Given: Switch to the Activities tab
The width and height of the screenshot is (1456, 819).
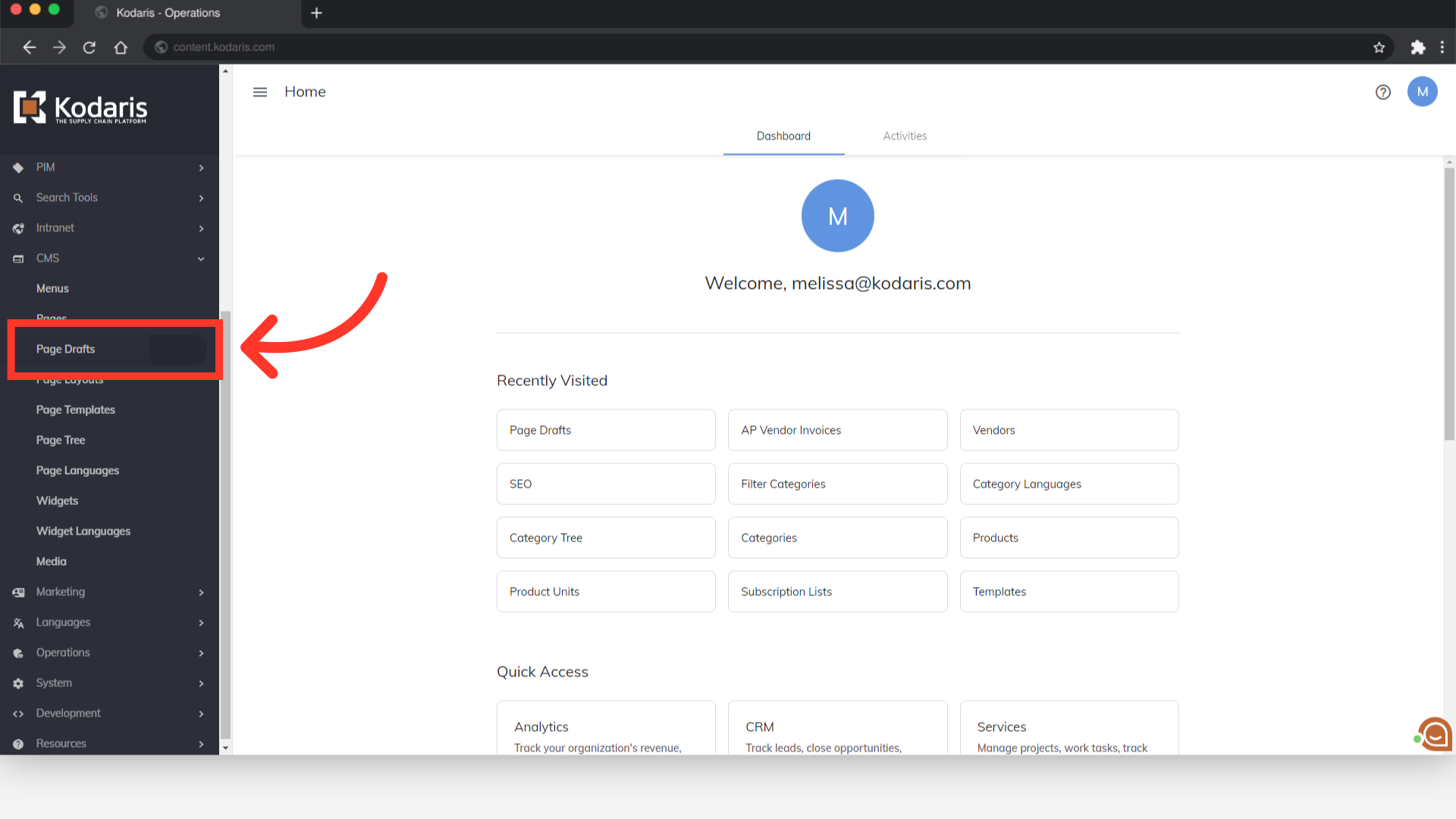Looking at the screenshot, I should [x=905, y=136].
